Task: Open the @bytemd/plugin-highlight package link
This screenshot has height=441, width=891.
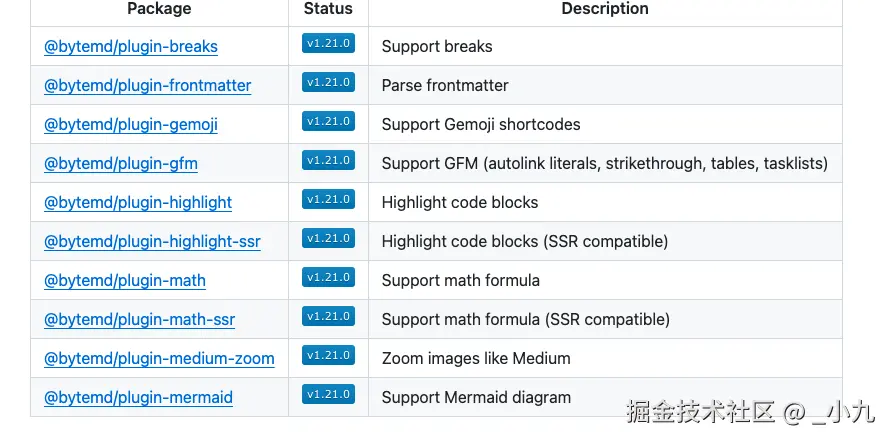Action: point(138,203)
